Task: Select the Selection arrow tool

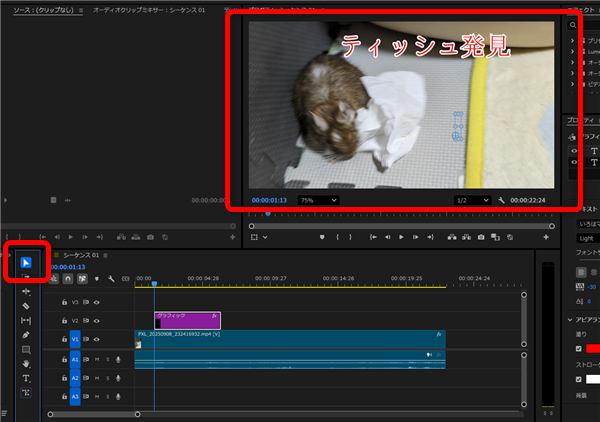Action: (x=27, y=264)
